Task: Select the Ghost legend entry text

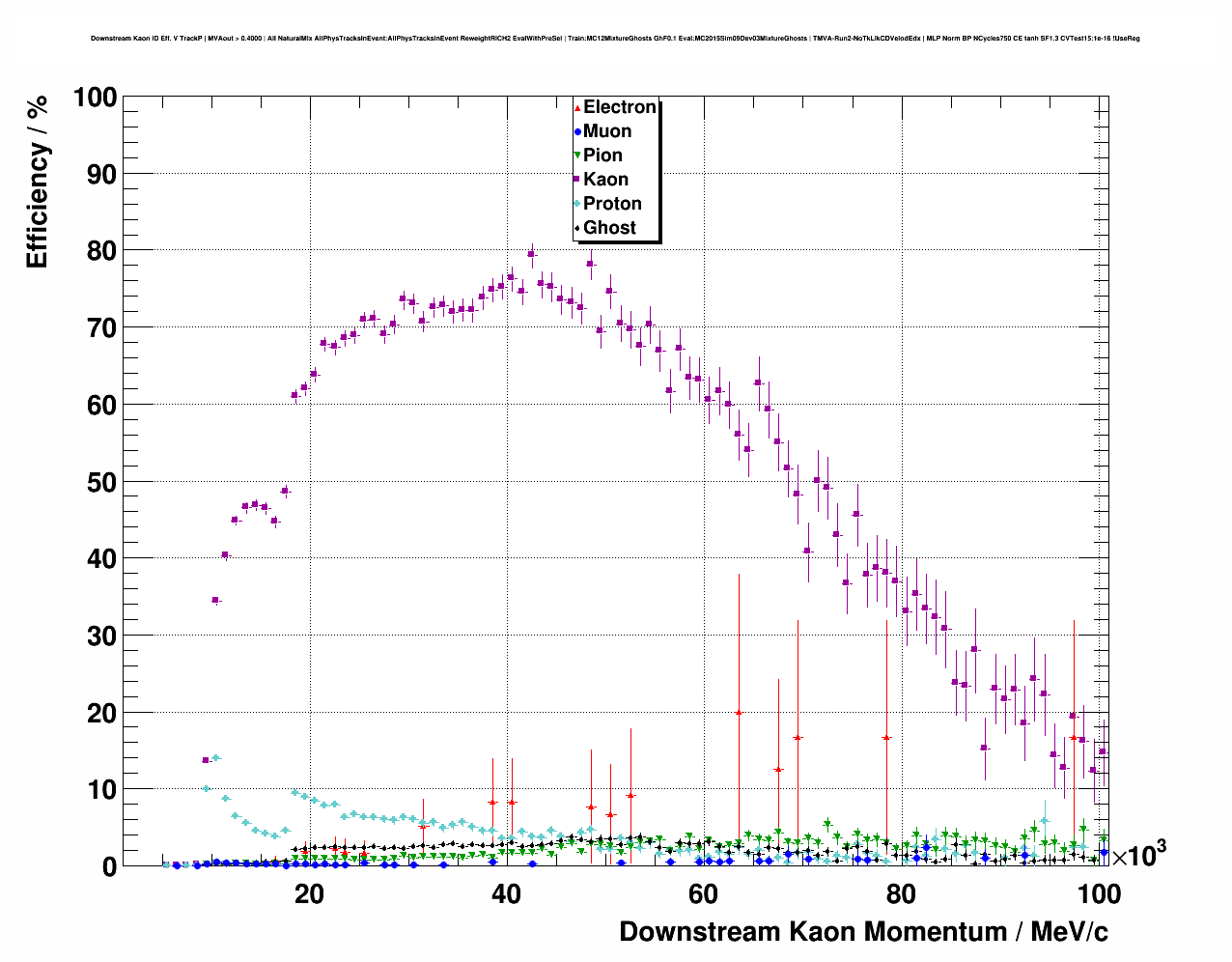Action: point(609,228)
